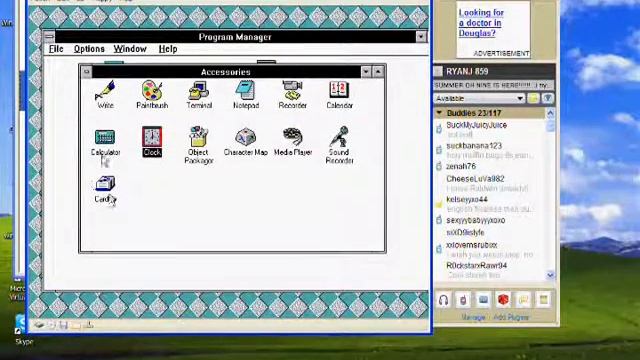Open the Calendar accessory
Viewport: 640px width, 360px height.
pos(339,95)
